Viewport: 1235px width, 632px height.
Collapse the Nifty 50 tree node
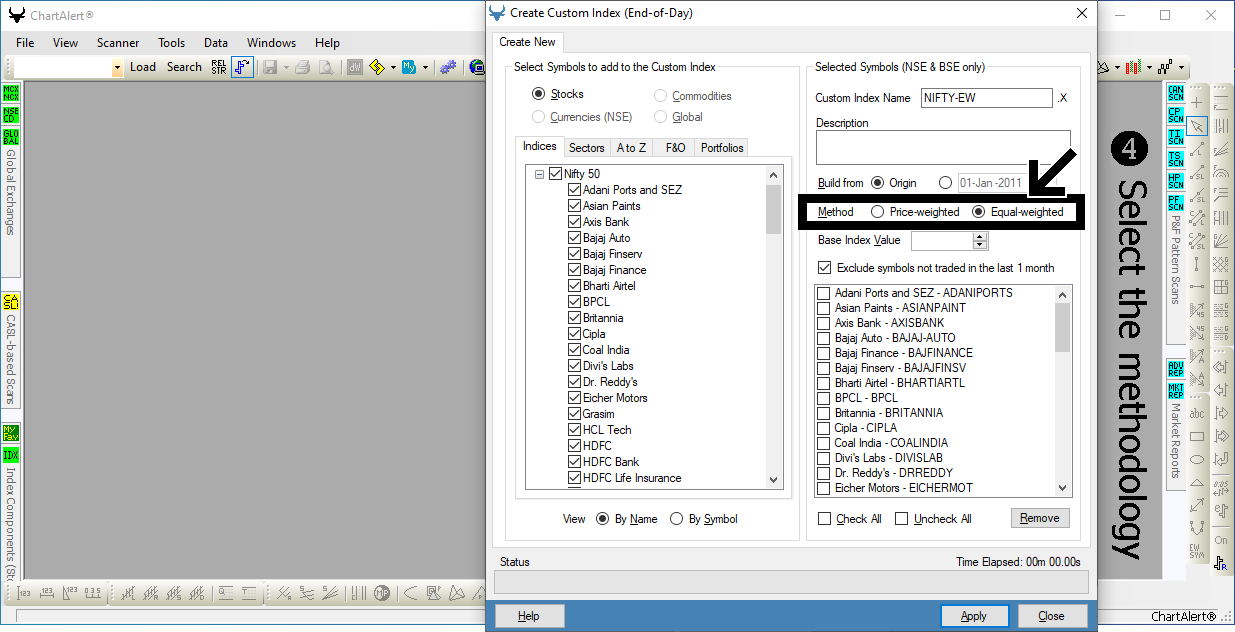pyautogui.click(x=539, y=174)
